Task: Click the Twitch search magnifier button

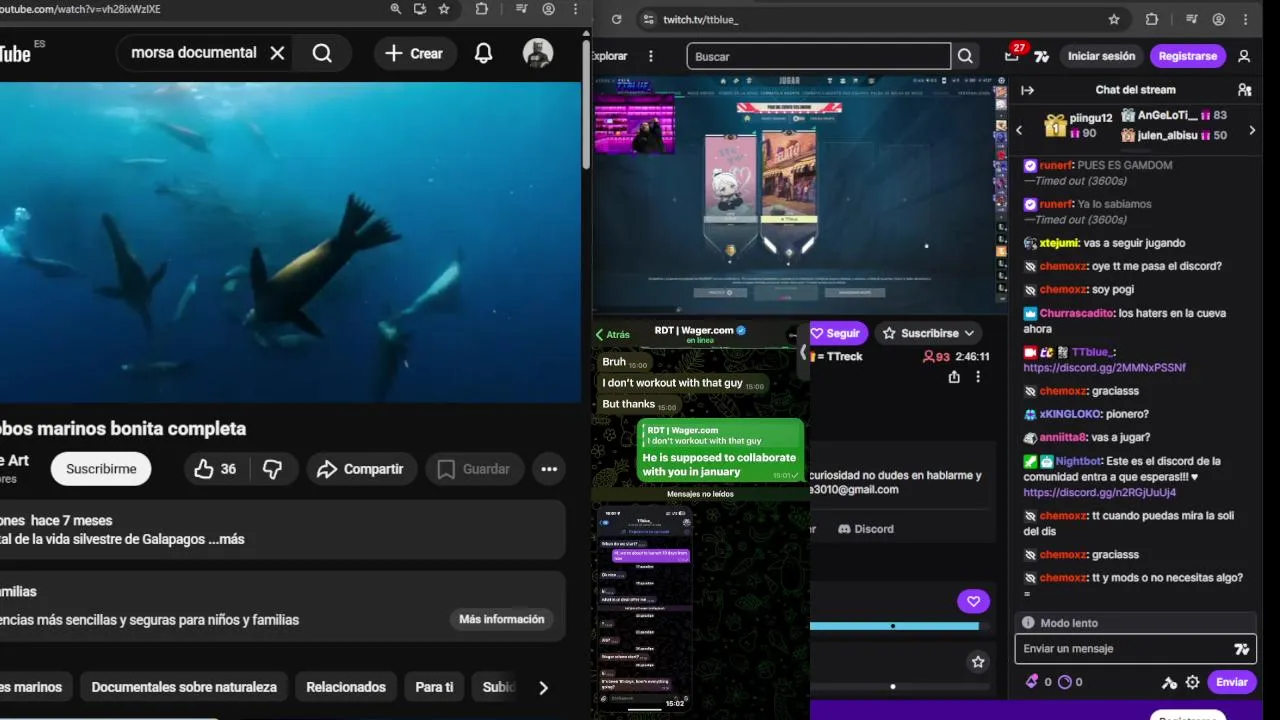Action: [x=965, y=56]
